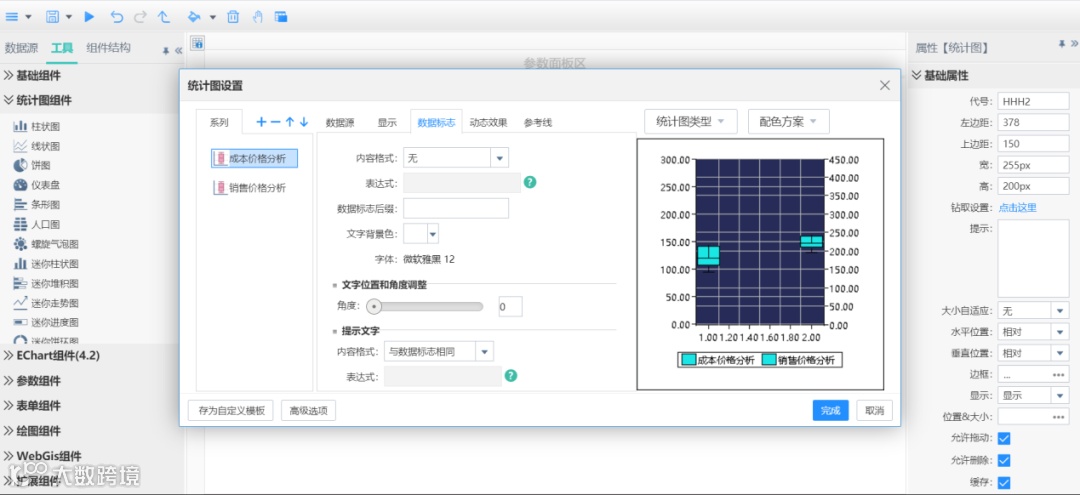Open the 边框 ellipsis field
1080x495 pixels.
[x=1033, y=375]
